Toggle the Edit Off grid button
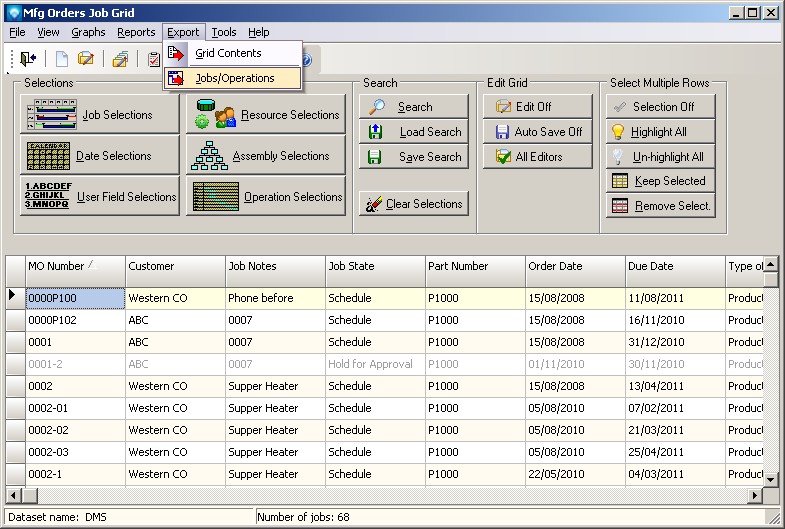 (533, 107)
